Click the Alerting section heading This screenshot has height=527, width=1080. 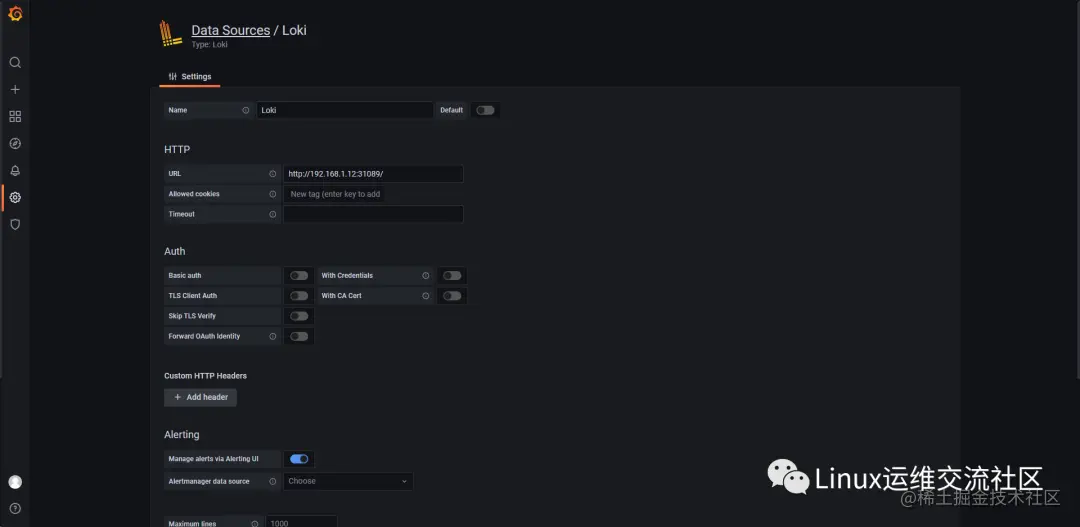tap(182, 435)
